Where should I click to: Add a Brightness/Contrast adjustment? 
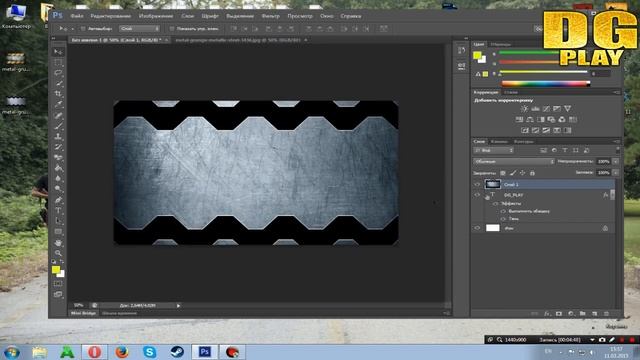[x=524, y=109]
